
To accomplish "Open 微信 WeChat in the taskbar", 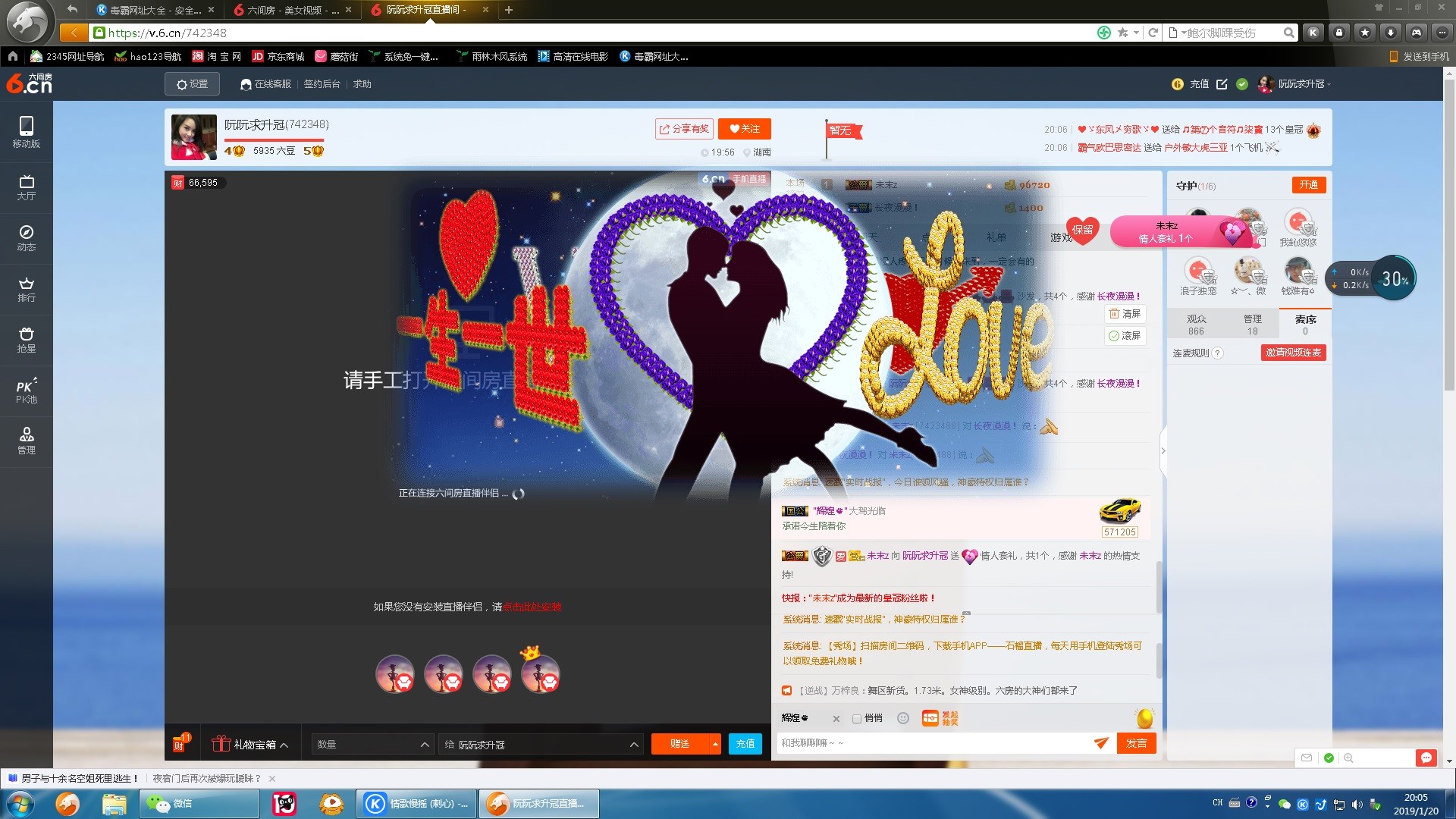I will tap(199, 804).
